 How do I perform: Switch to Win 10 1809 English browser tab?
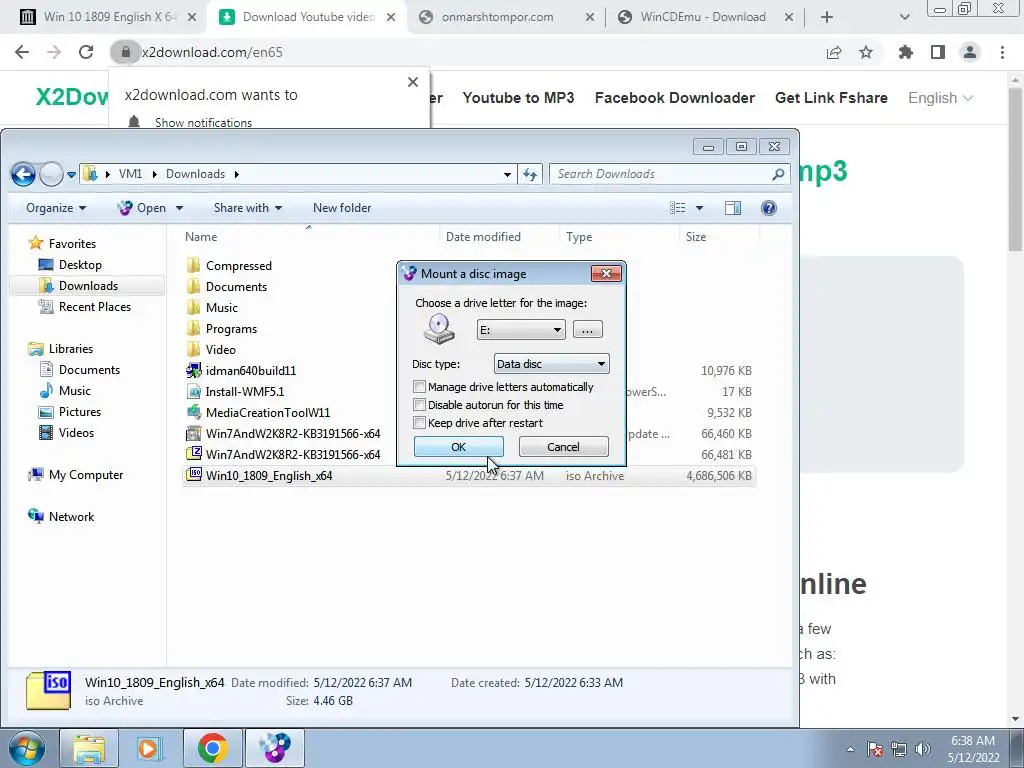click(108, 17)
